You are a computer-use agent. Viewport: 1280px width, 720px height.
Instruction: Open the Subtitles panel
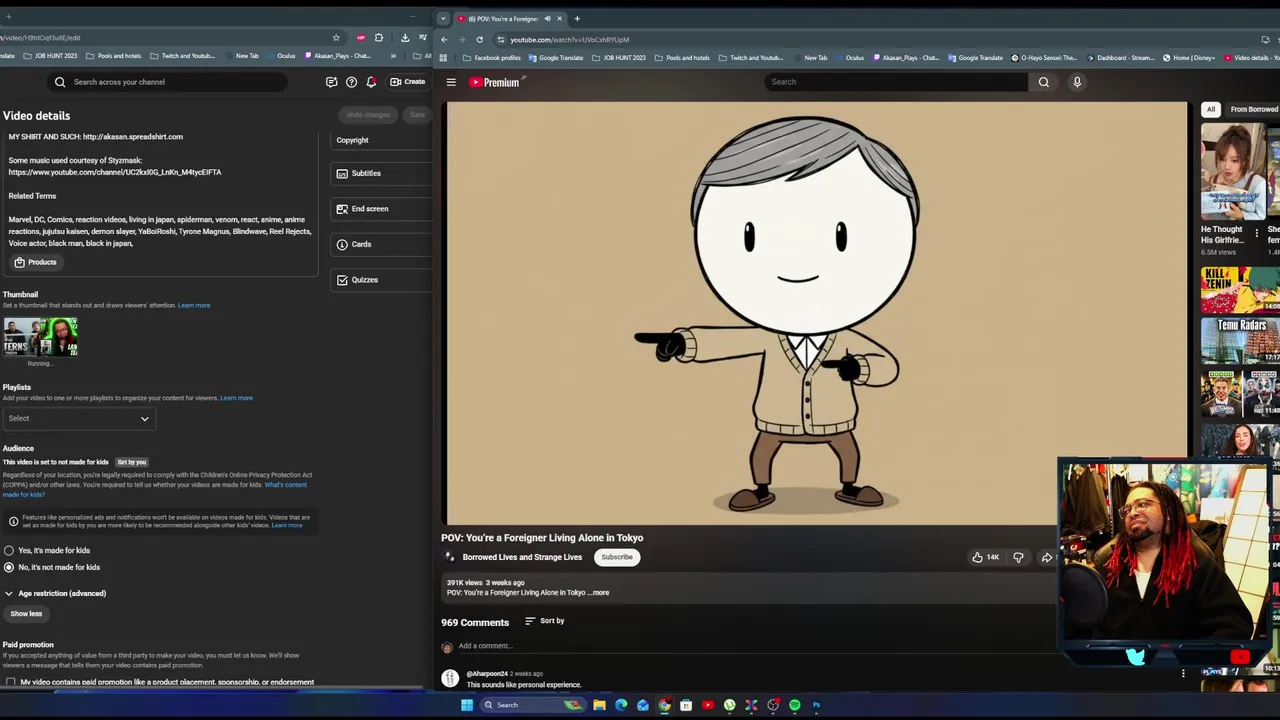click(381, 173)
